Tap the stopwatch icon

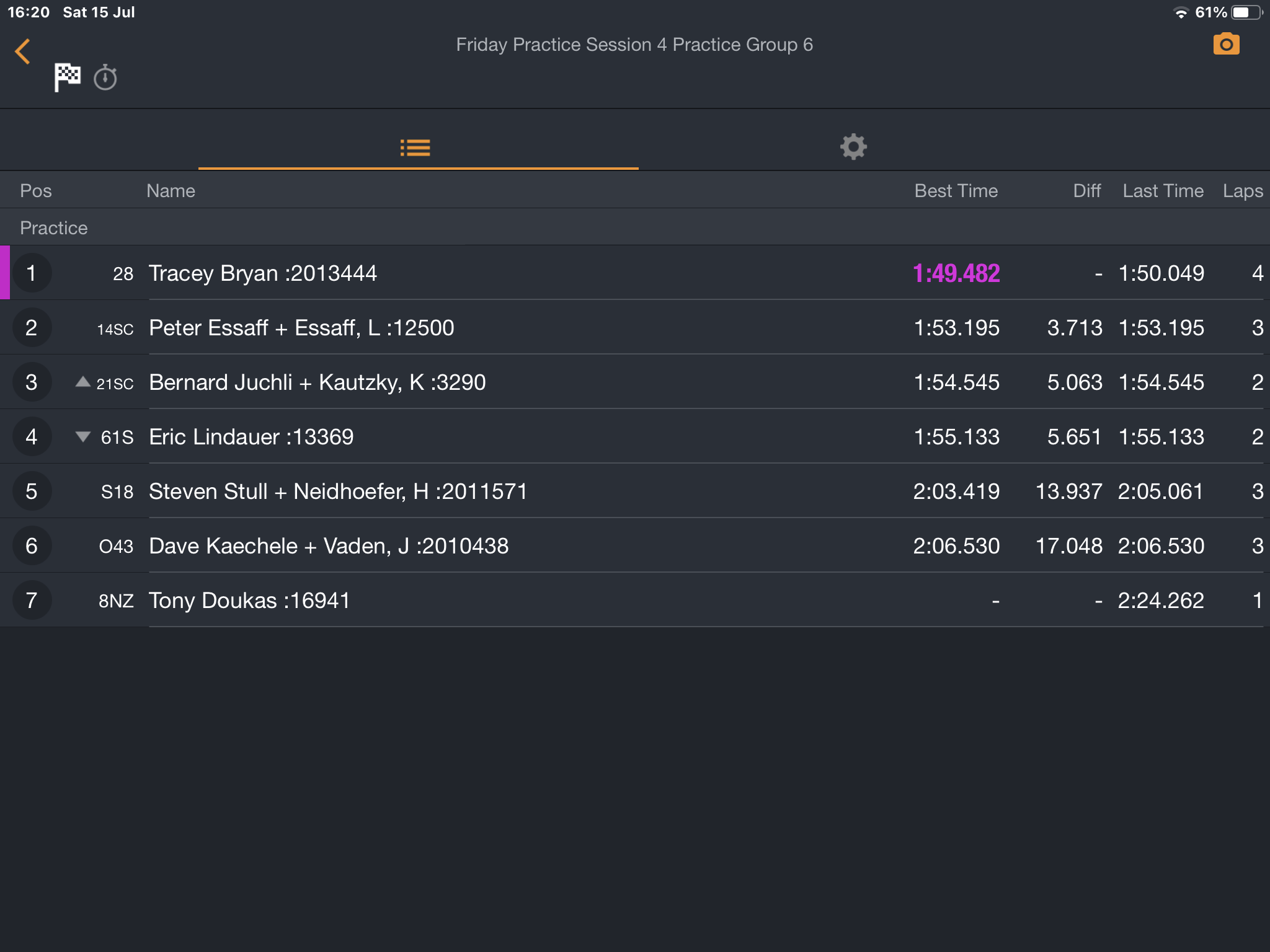[x=105, y=77]
